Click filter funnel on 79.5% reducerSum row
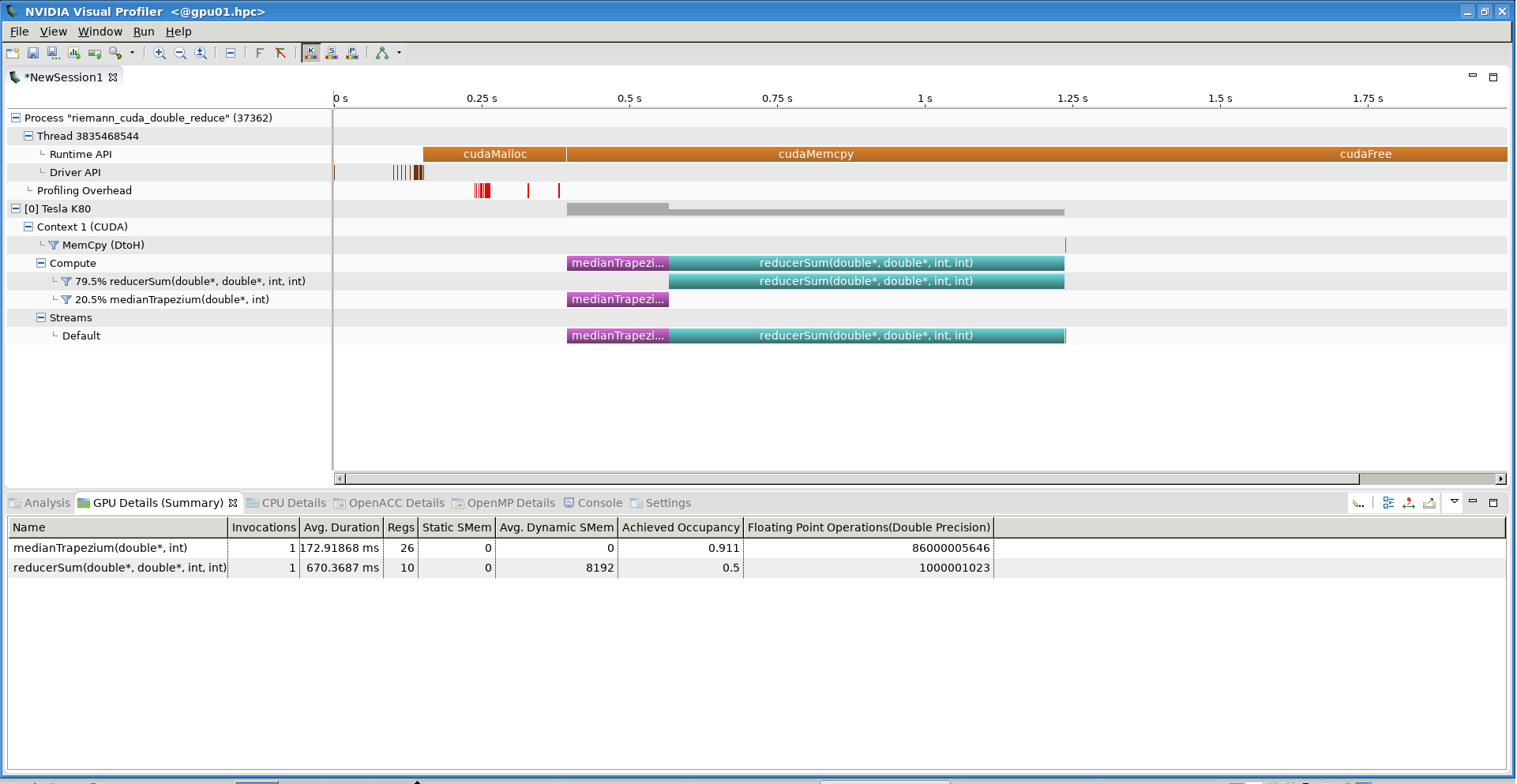The image size is (1517, 784). (x=66, y=282)
